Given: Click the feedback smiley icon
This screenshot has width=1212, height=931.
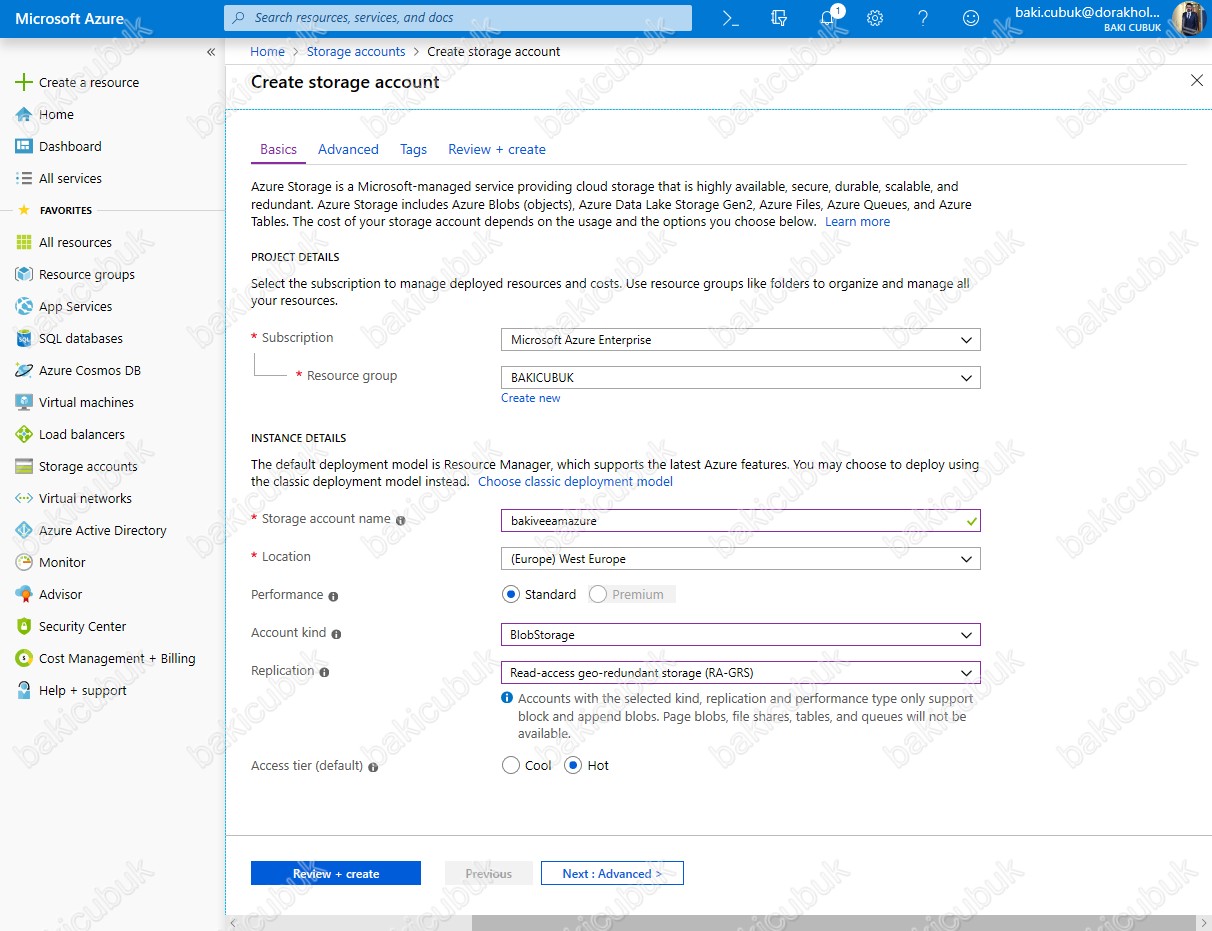Looking at the screenshot, I should 970,18.
